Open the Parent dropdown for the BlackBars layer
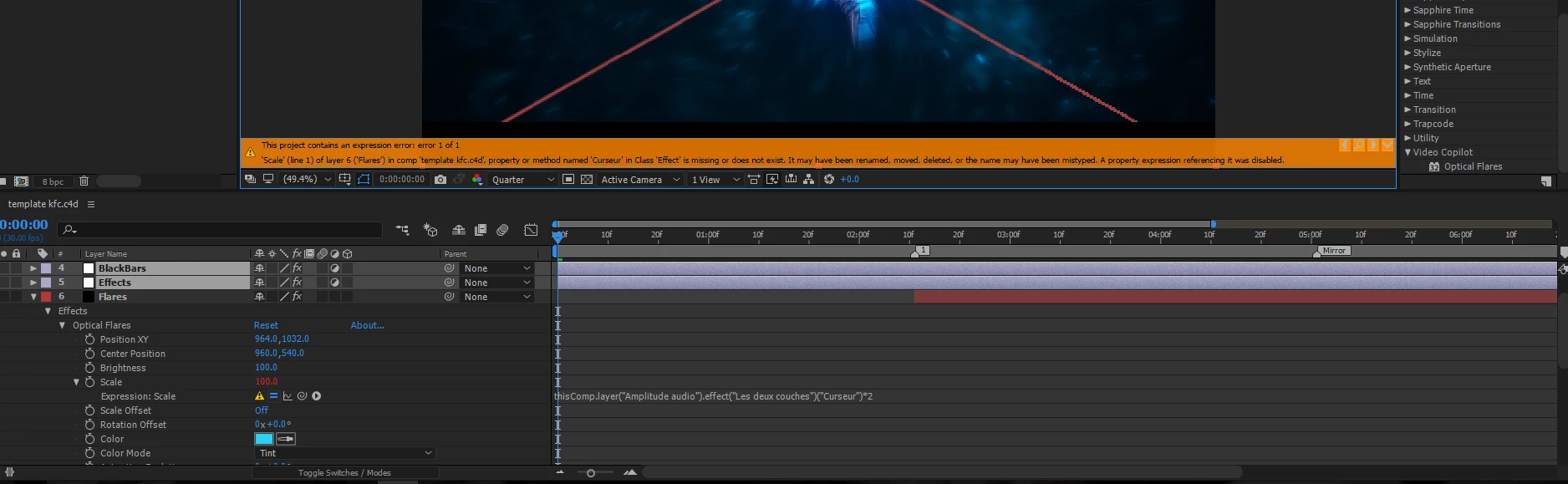Image resolution: width=1568 pixels, height=484 pixels. point(497,268)
